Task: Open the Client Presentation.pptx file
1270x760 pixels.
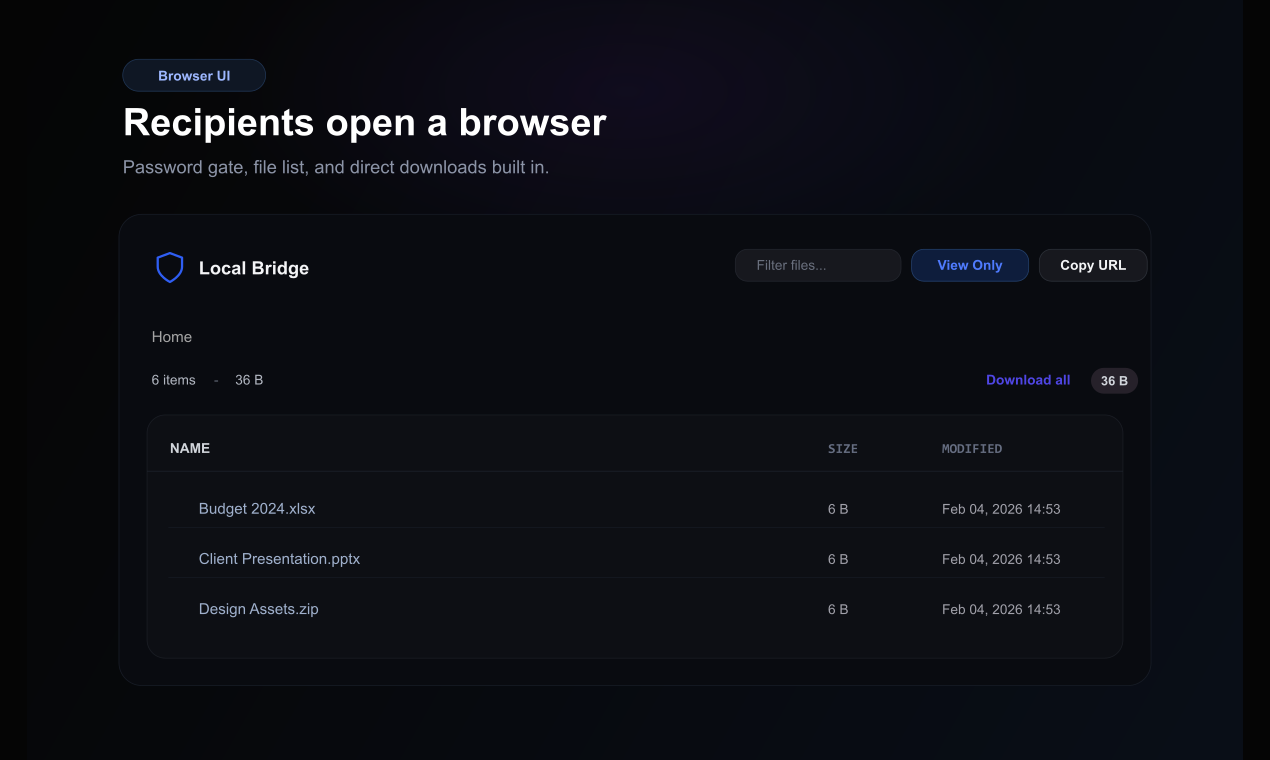Action: (x=279, y=559)
